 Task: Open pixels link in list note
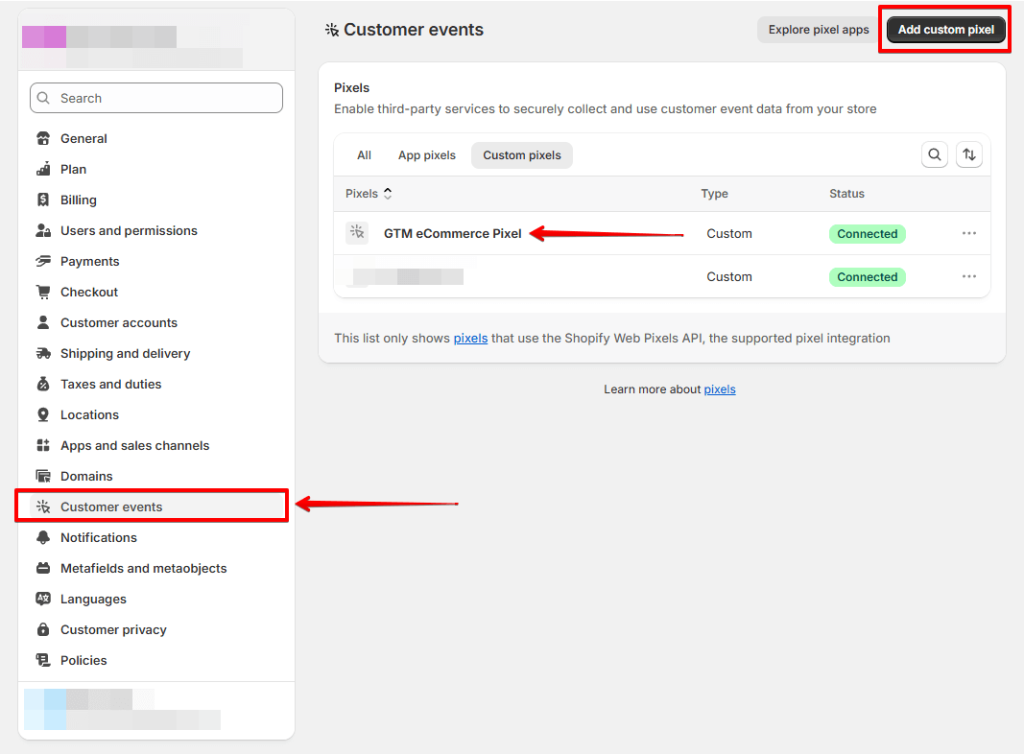coord(470,338)
